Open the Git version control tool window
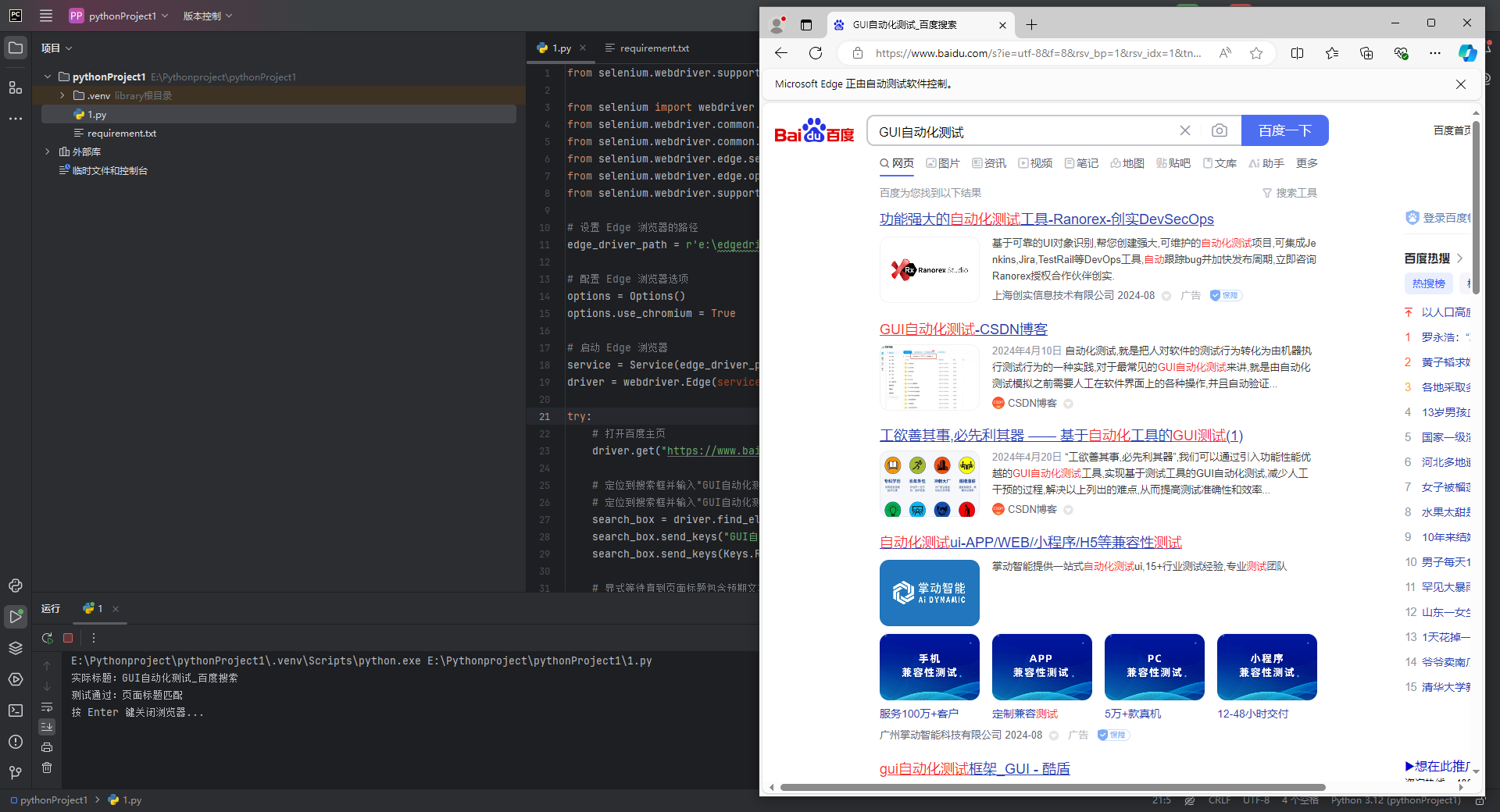The width and height of the screenshot is (1500, 812). pyautogui.click(x=16, y=773)
